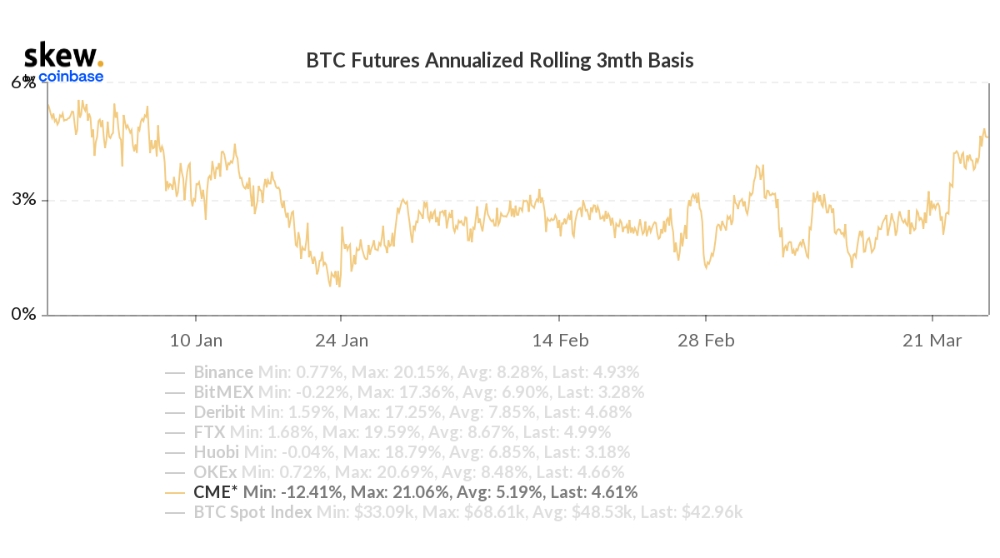Select the 28 Feb x-axis date label

pos(706,341)
